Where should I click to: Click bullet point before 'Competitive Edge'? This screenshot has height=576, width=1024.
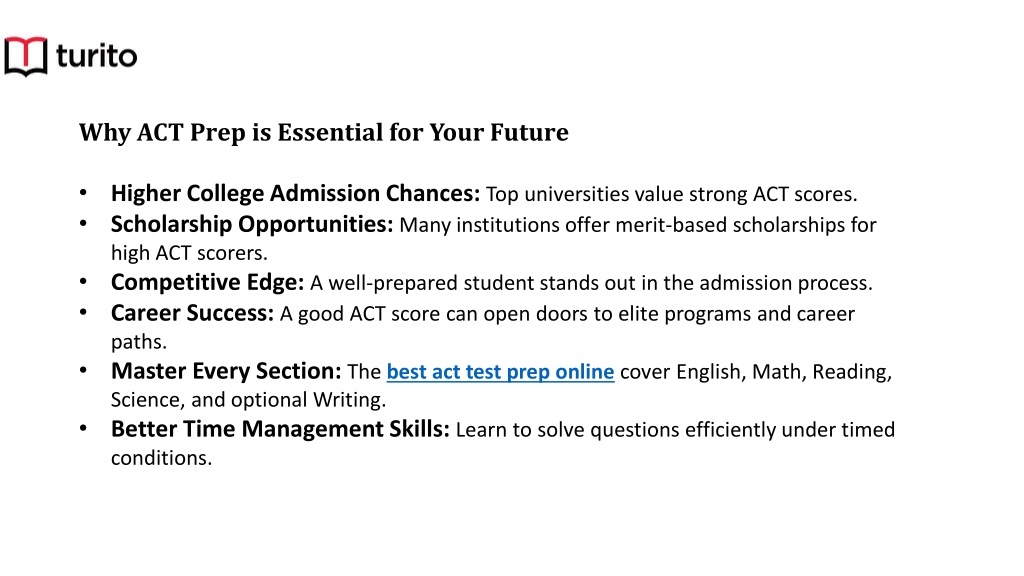tap(83, 281)
